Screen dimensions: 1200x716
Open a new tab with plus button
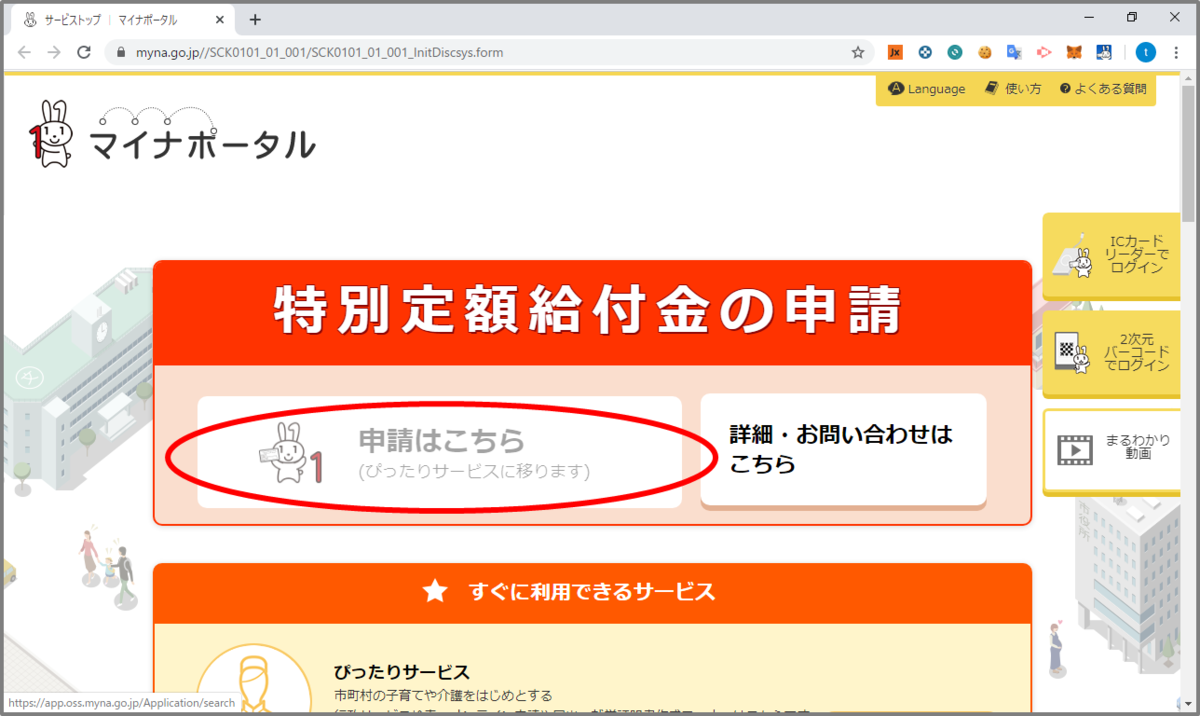coord(255,19)
